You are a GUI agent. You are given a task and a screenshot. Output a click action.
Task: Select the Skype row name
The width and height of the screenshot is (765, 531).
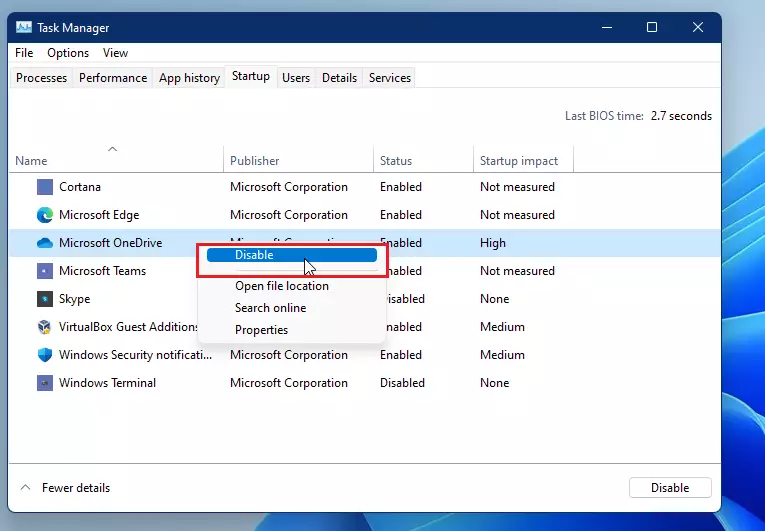coord(75,299)
